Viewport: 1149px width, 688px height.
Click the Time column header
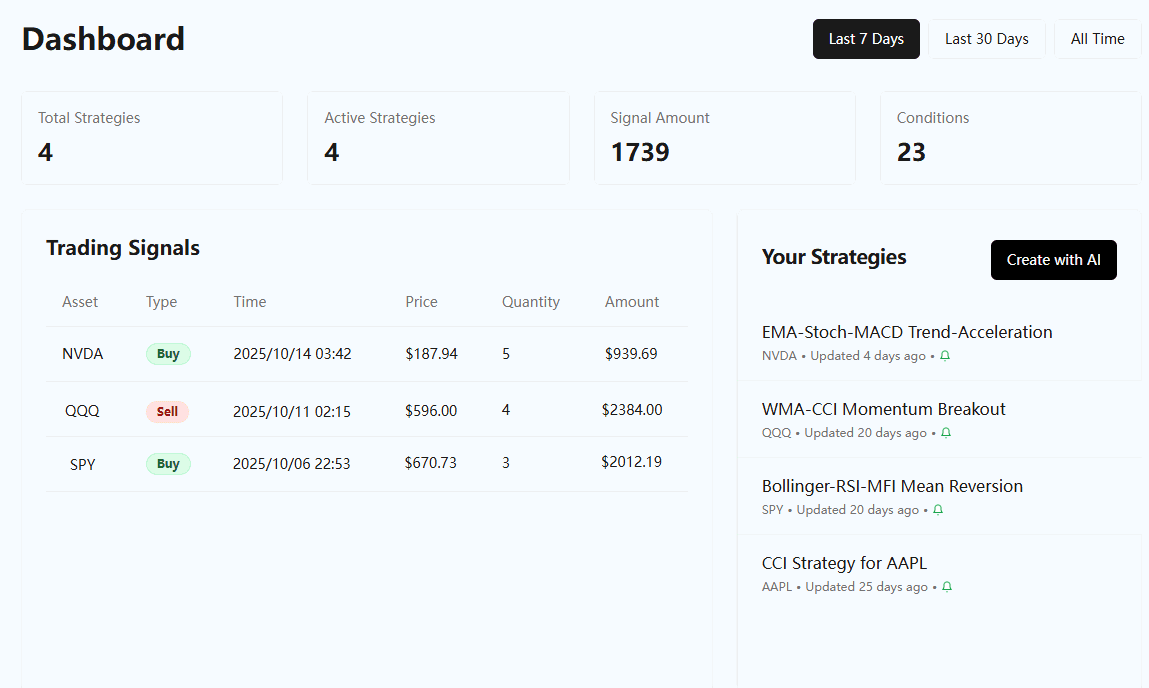pyautogui.click(x=250, y=302)
